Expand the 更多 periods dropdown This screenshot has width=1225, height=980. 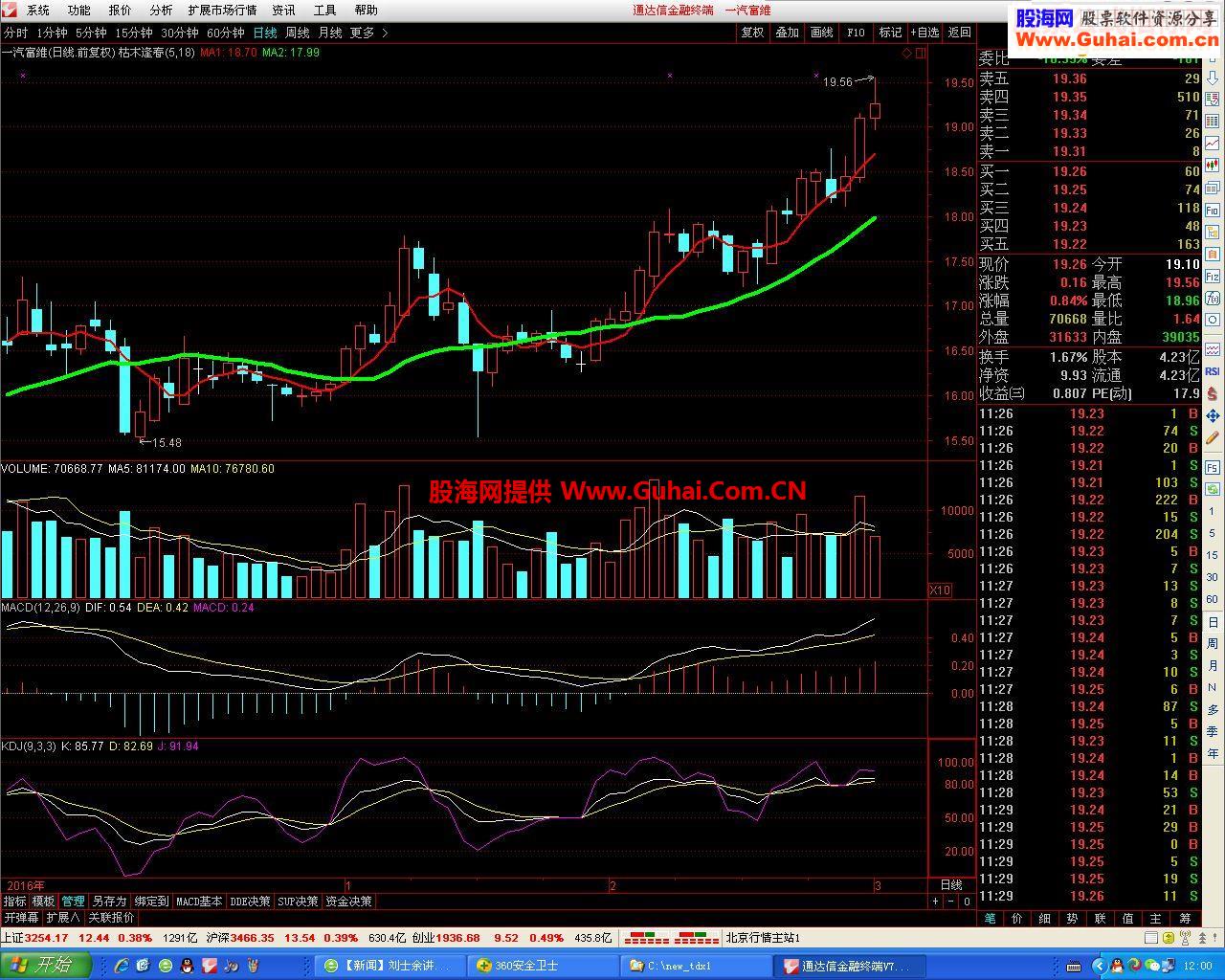[369, 33]
